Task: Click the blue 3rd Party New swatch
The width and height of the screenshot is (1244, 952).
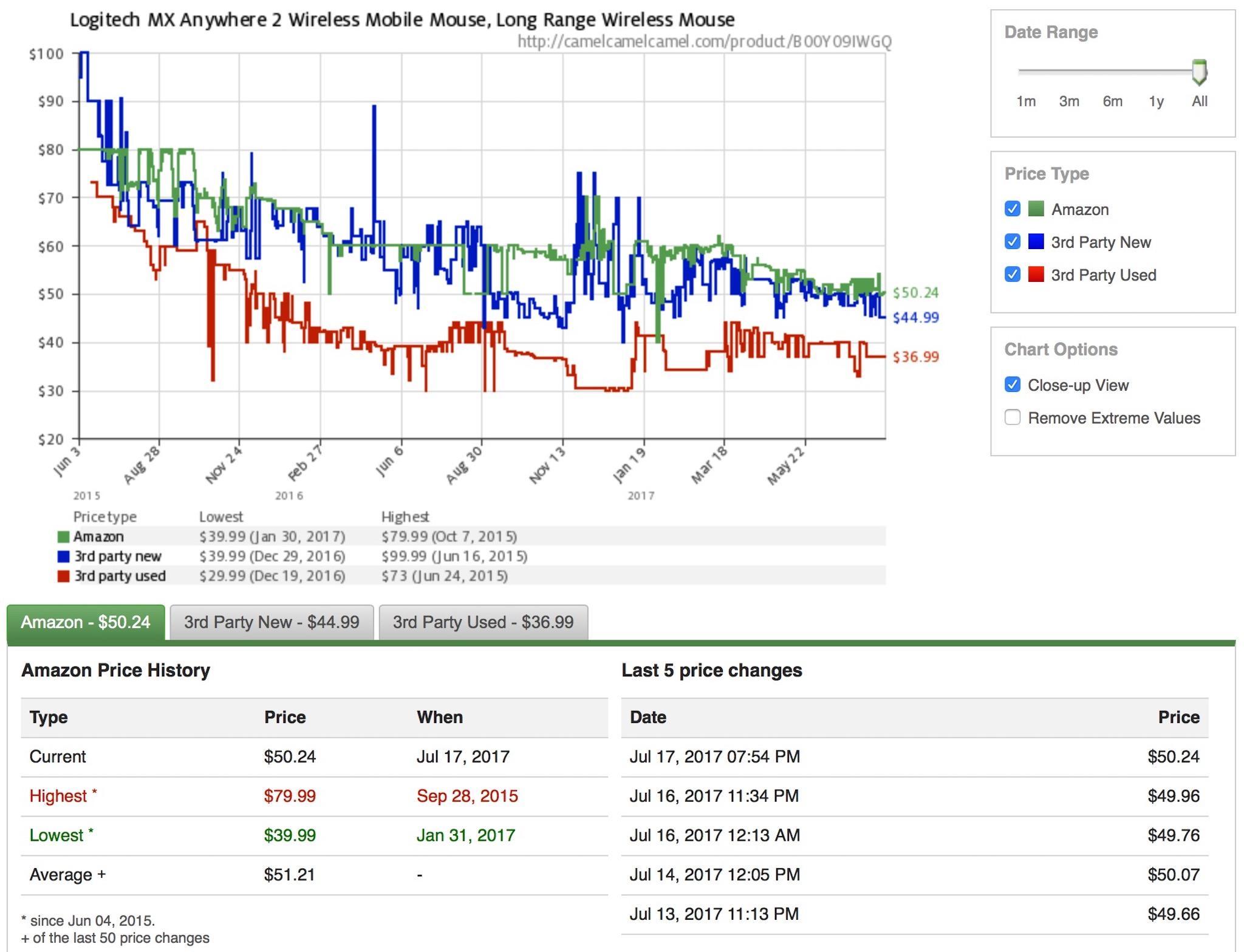Action: click(x=1036, y=242)
